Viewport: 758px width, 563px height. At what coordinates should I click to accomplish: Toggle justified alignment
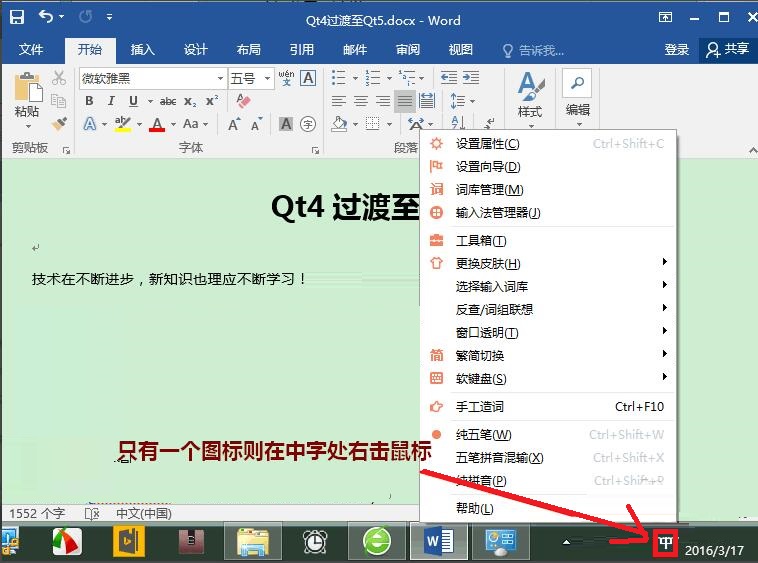[x=405, y=101]
